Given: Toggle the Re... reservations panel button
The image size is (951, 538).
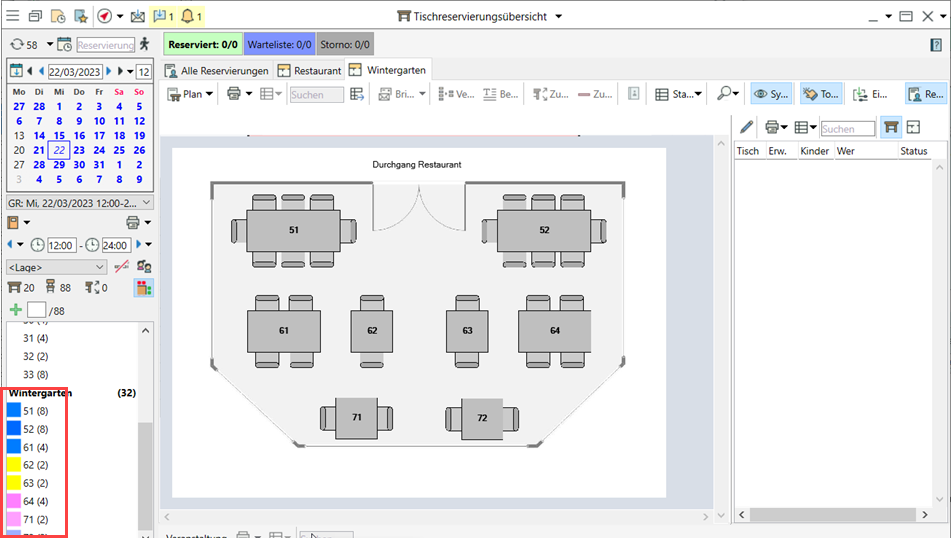Looking at the screenshot, I should coord(926,94).
